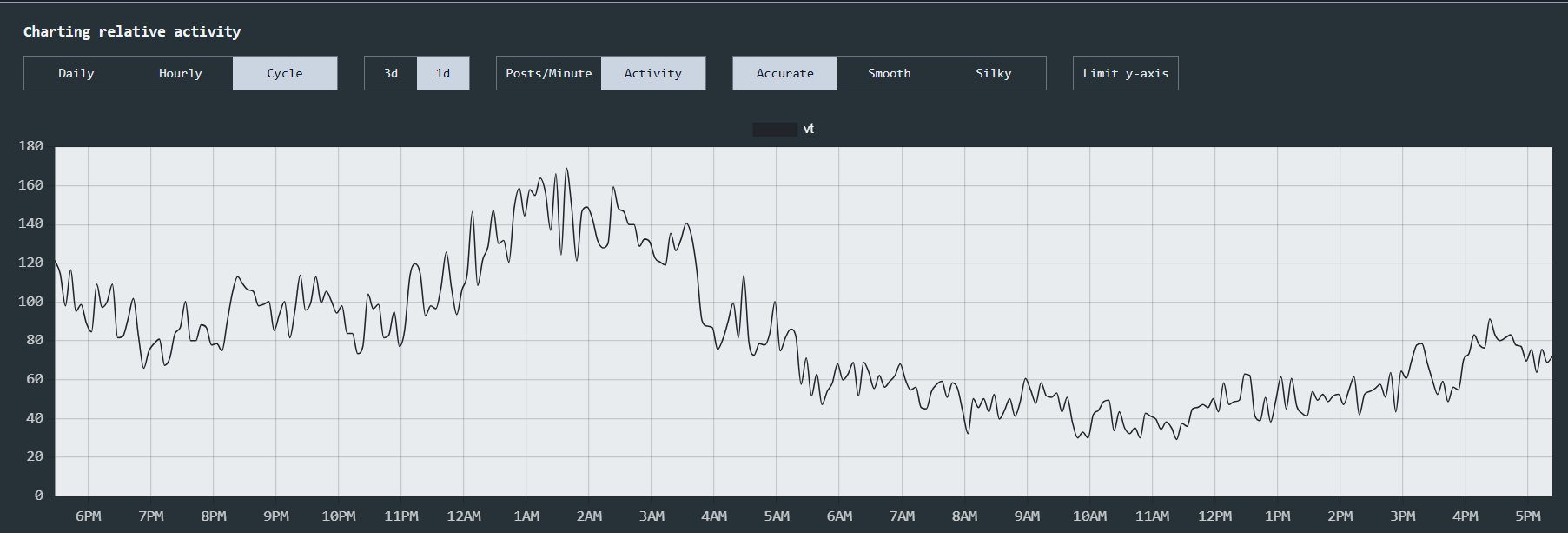Choose the 1d time range
Screen dimensions: 1568x533
tap(443, 73)
